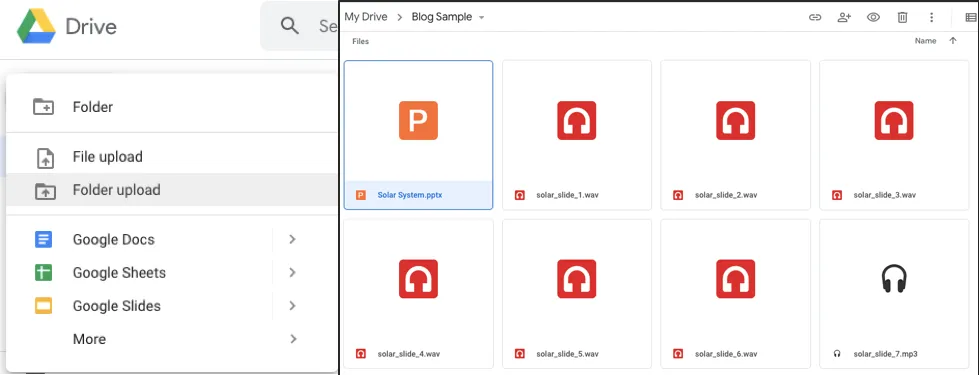Click in the Drive search field
This screenshot has width=979, height=375.
(x=298, y=26)
